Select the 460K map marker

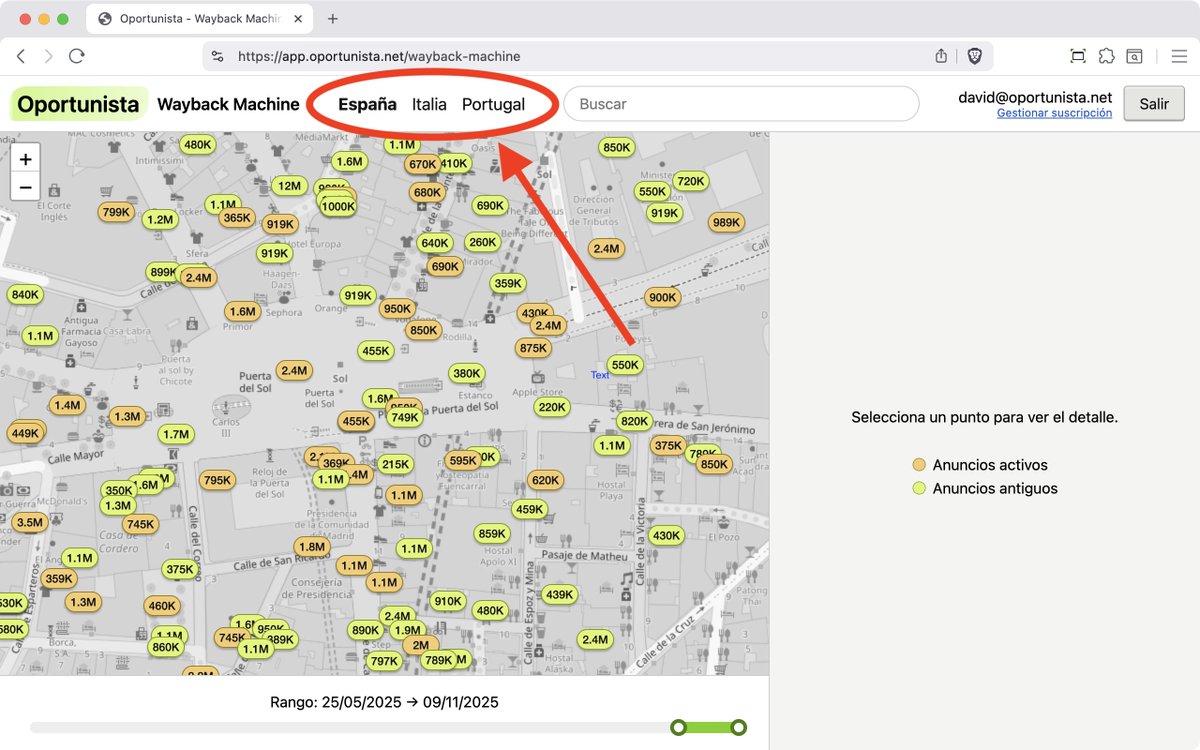[161, 605]
